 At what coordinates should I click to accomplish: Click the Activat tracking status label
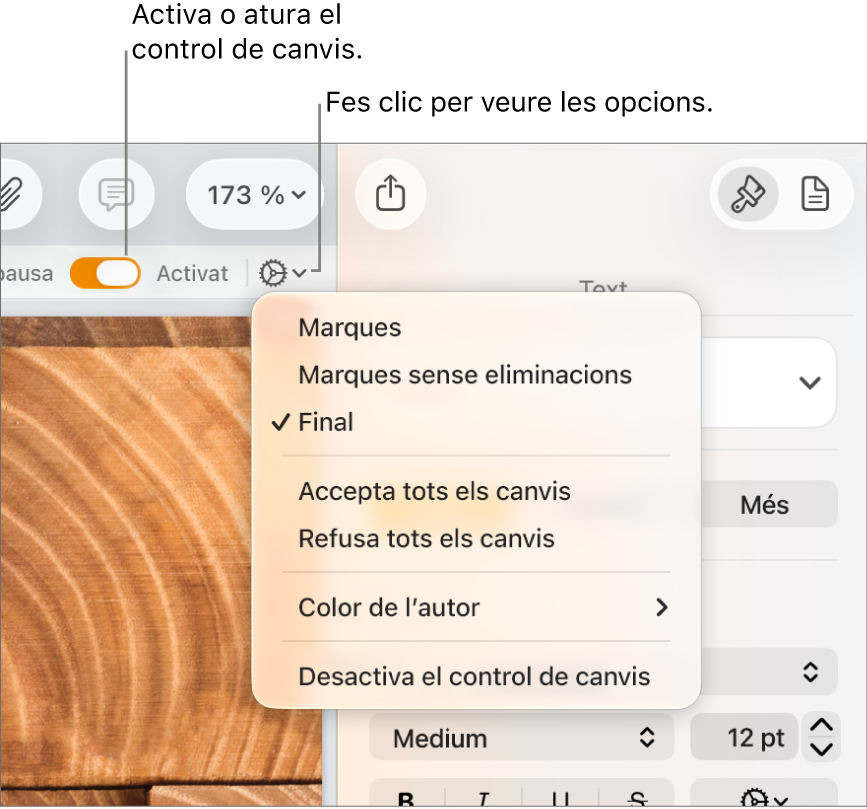[x=192, y=274]
